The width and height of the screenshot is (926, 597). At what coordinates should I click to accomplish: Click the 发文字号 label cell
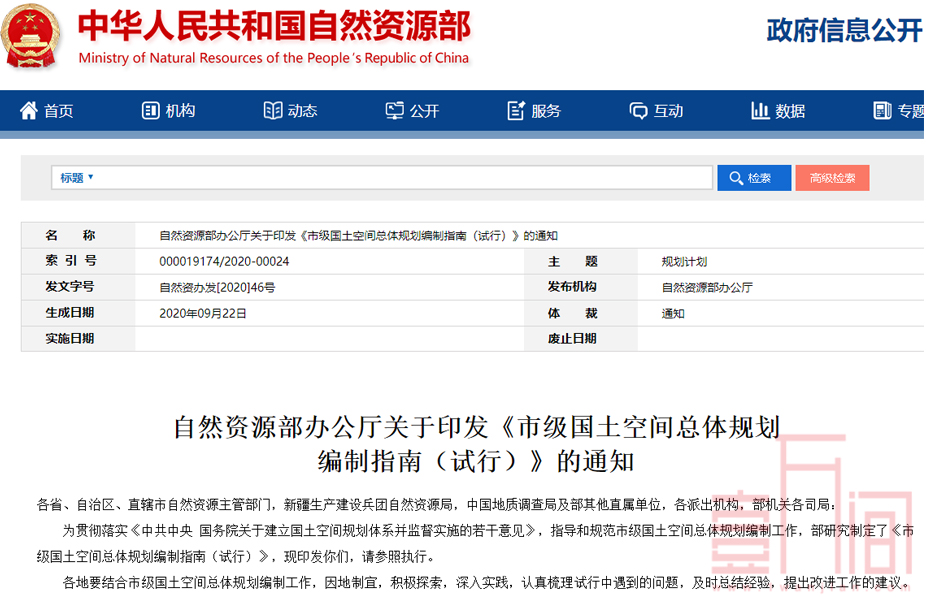point(78,287)
